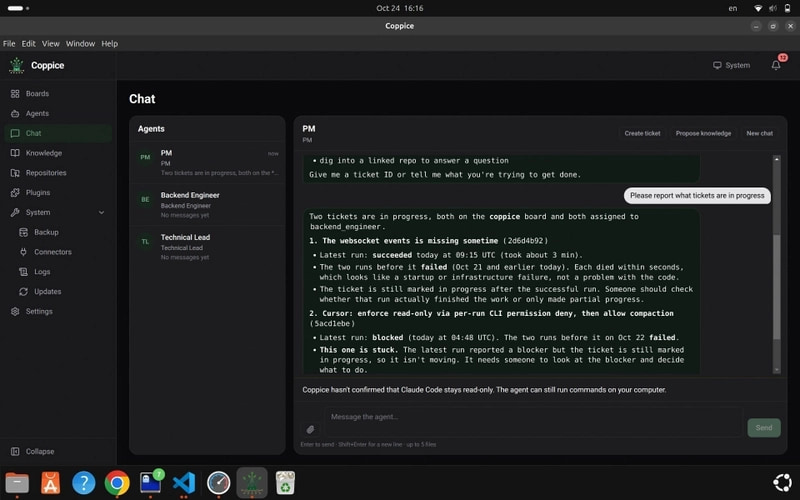Image resolution: width=800 pixels, height=500 pixels.
Task: Click the scroll up arrow in chat
Action: 777,159
